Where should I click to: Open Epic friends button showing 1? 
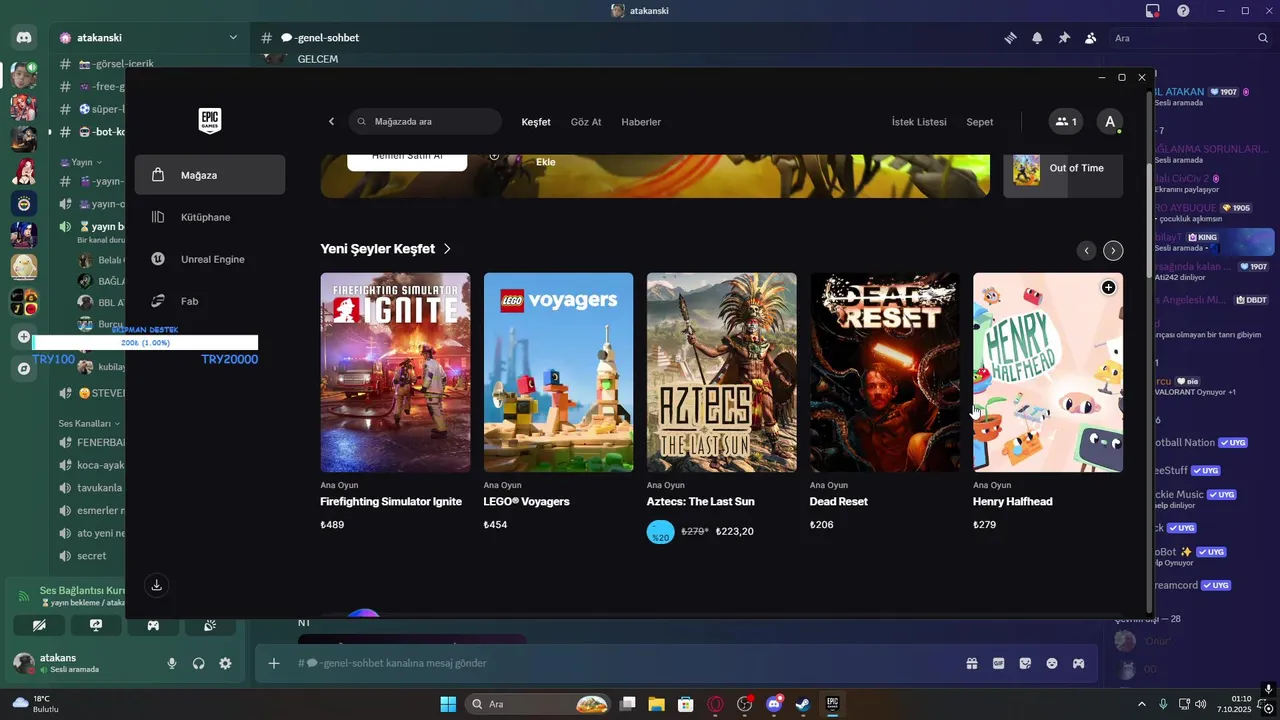pos(1066,122)
